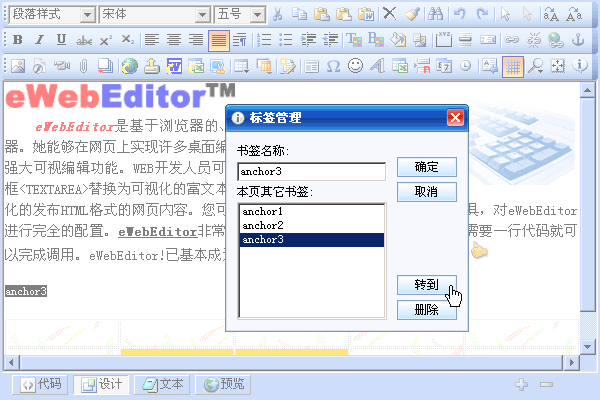Click the fullscreen maximize icon
This screenshot has height=400, width=600.
tap(558, 66)
